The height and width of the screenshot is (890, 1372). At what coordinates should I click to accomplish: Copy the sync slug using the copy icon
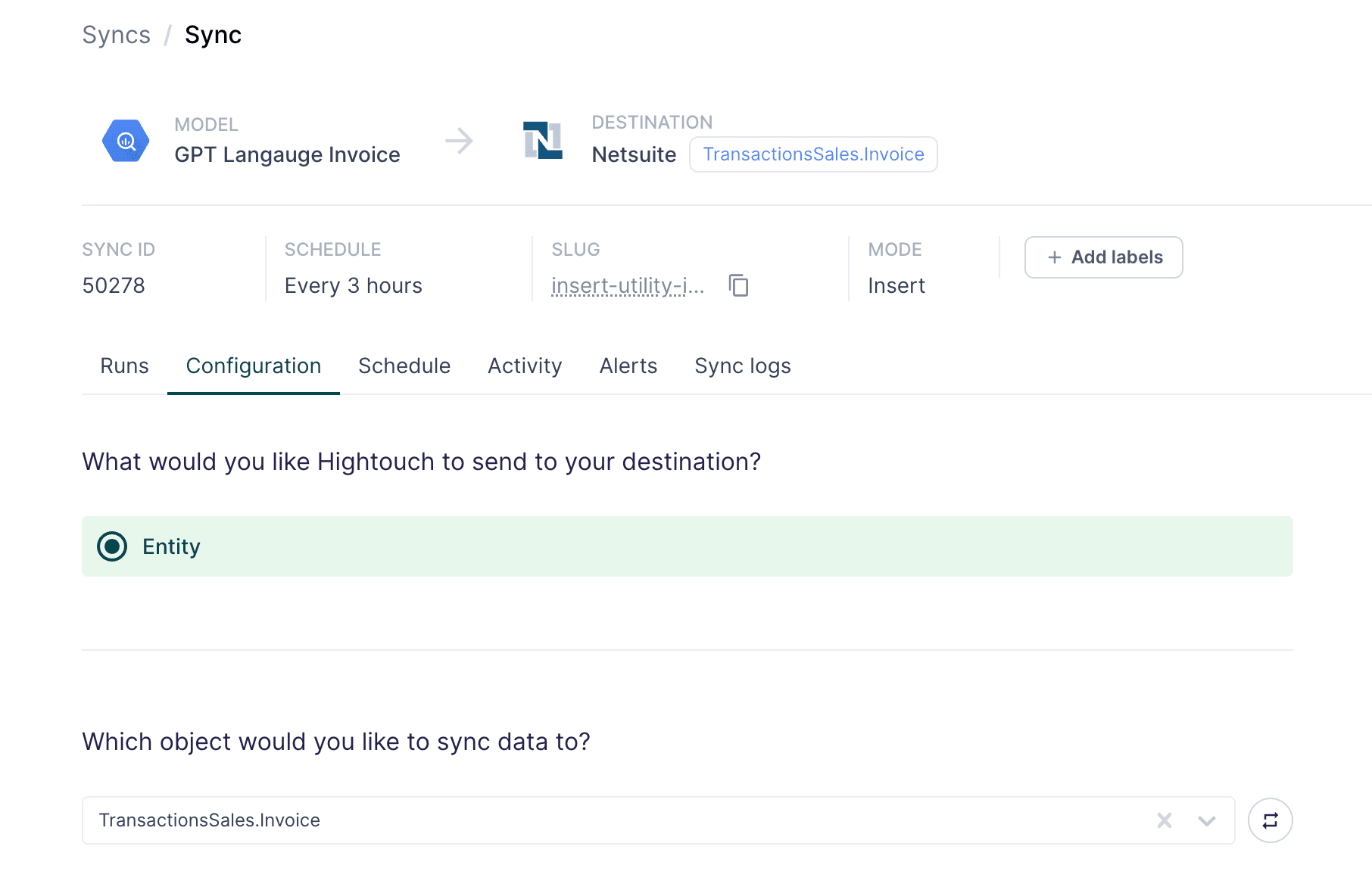click(738, 286)
